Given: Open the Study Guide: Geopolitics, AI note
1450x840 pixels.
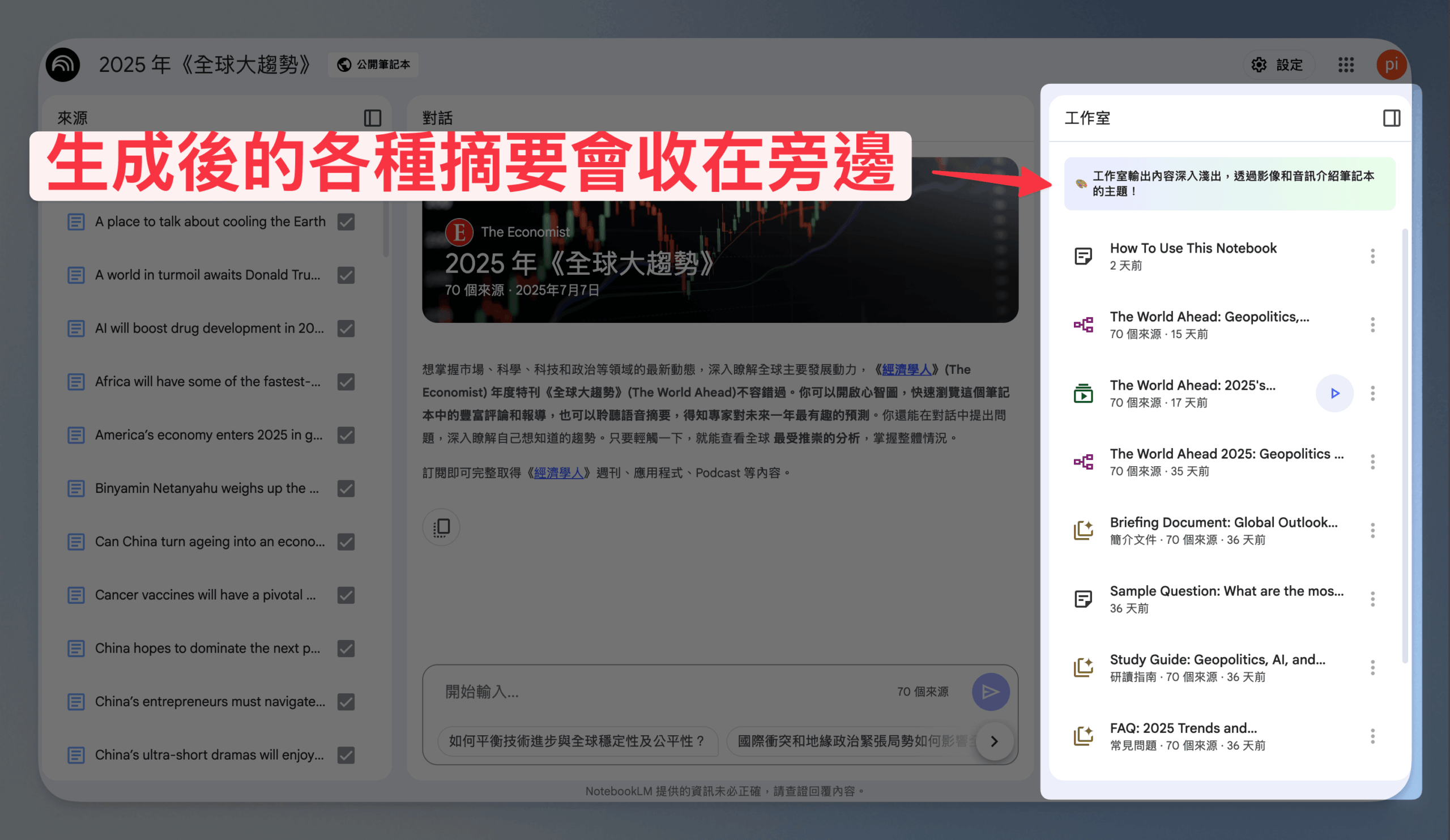Looking at the screenshot, I should coord(1209,667).
